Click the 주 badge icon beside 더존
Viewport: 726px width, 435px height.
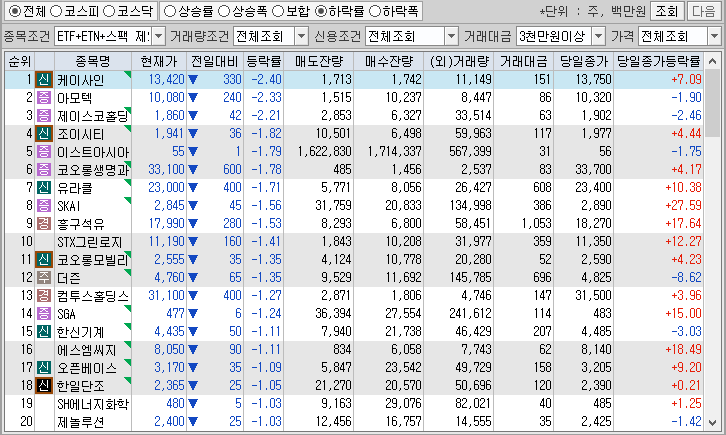click(x=44, y=278)
